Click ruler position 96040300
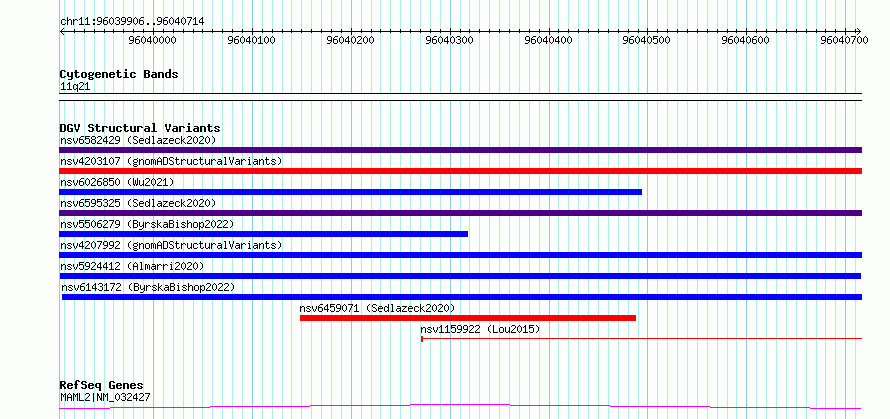890x419 pixels. click(450, 40)
